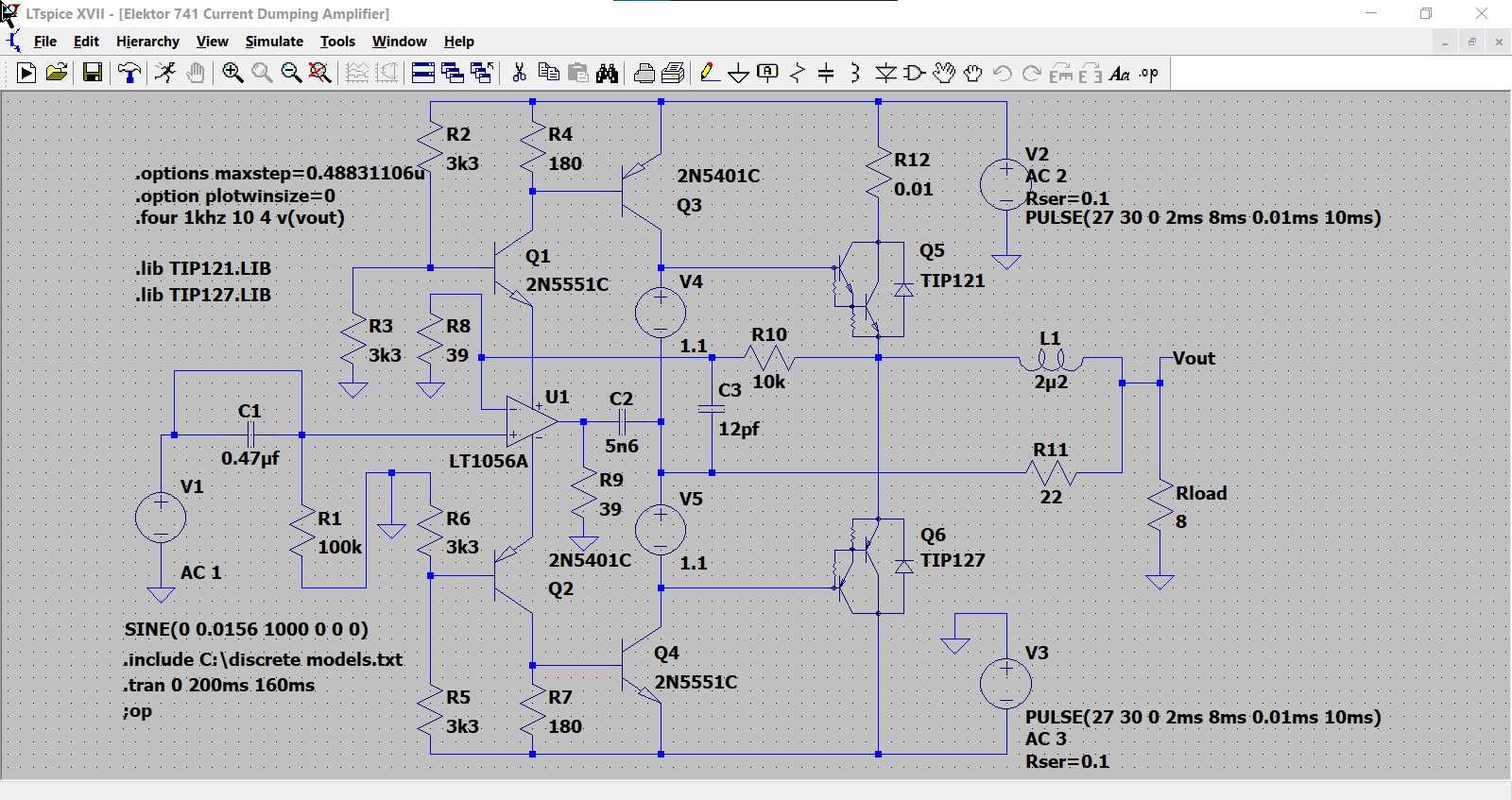
Task: Open the Component gate icon
Action: pos(915,73)
